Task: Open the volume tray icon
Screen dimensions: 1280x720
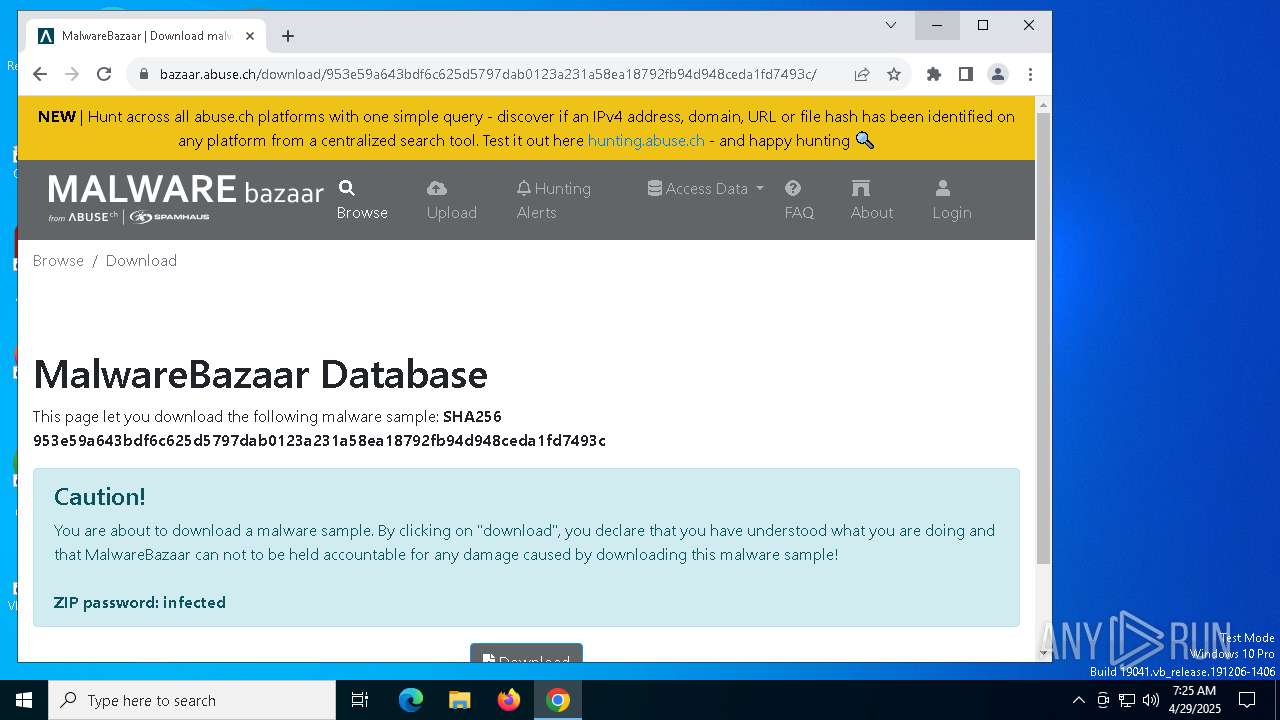Action: click(1151, 700)
